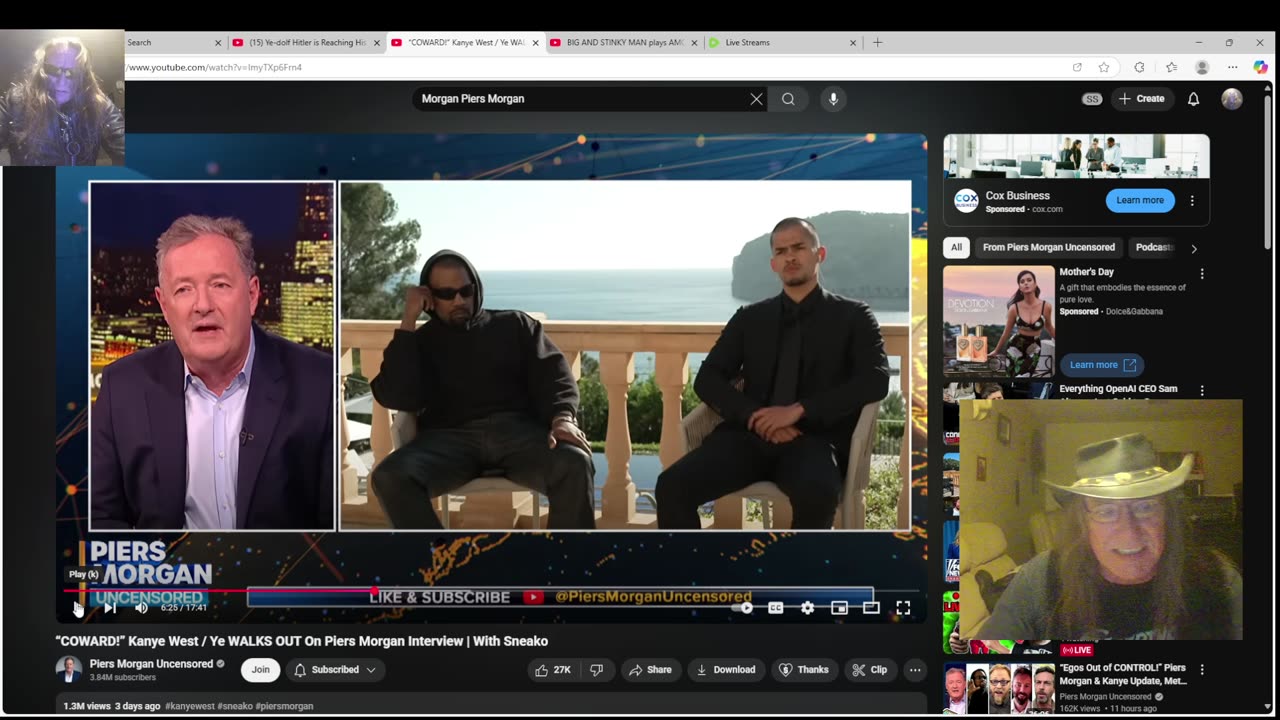Expand more filter chips with right arrow
1280x720 pixels.
click(1193, 248)
